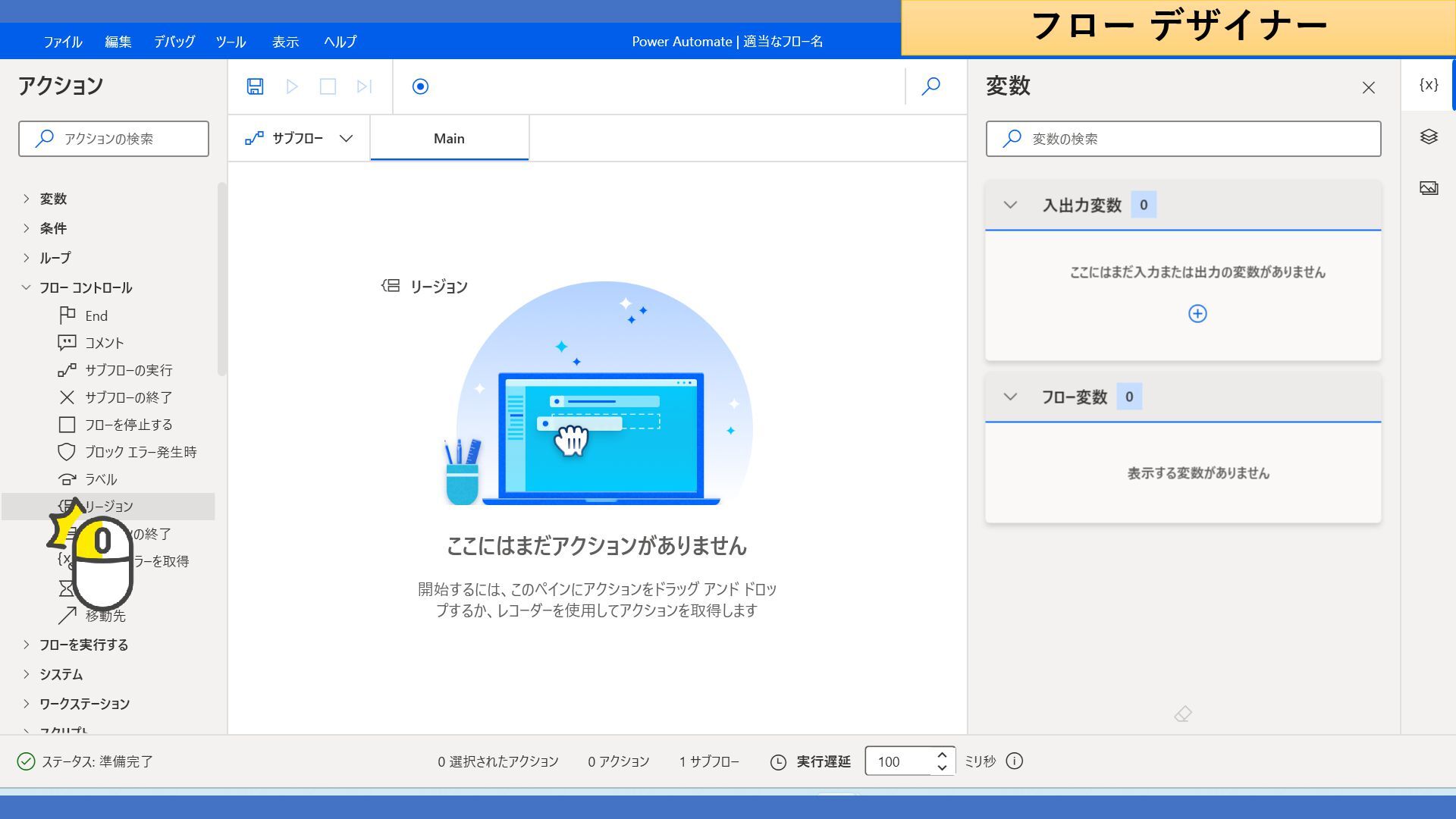Select the サブフローの実行 action

[x=128, y=370]
